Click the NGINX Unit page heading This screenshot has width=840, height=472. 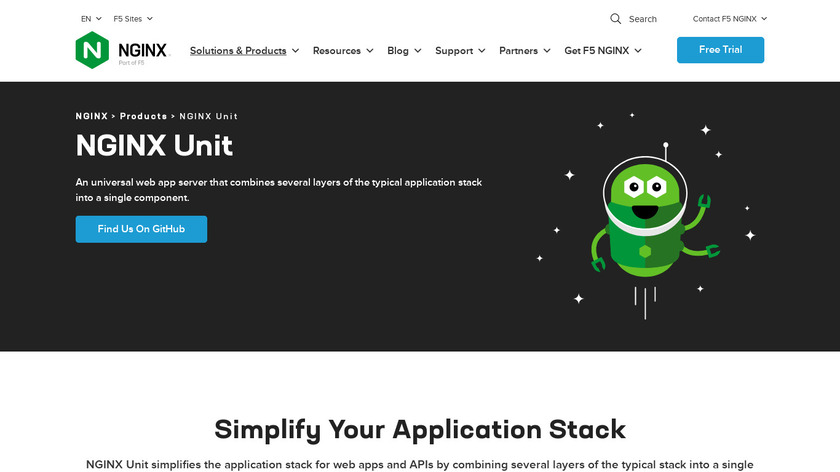[154, 145]
